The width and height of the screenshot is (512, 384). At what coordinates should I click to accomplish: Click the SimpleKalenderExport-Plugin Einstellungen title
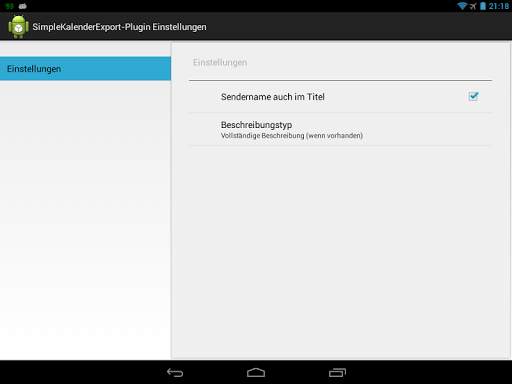pos(119,27)
